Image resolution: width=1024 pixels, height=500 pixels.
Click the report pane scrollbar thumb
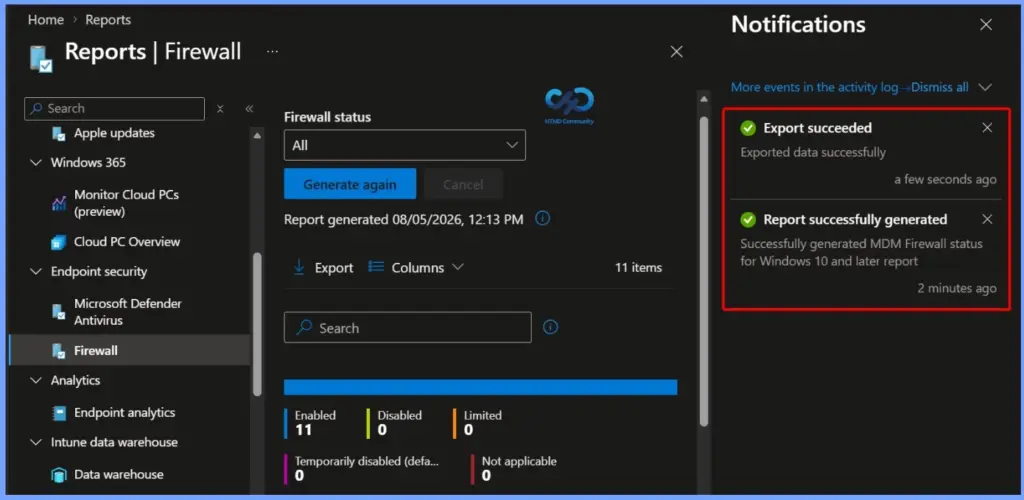tap(703, 273)
